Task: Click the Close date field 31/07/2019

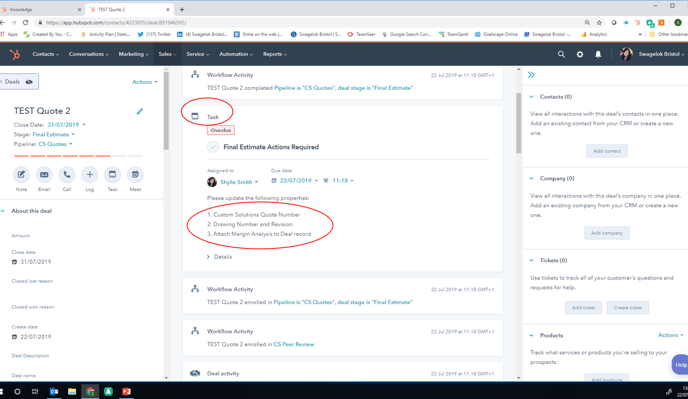Action: 32,262
